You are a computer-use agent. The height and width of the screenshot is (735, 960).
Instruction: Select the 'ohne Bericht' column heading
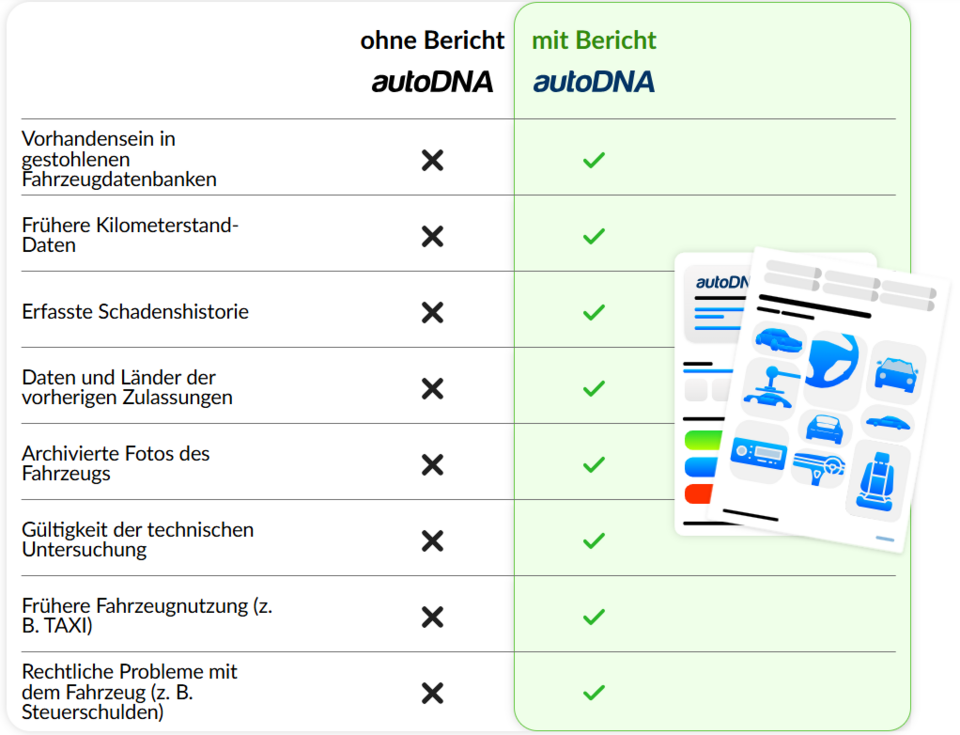point(432,41)
